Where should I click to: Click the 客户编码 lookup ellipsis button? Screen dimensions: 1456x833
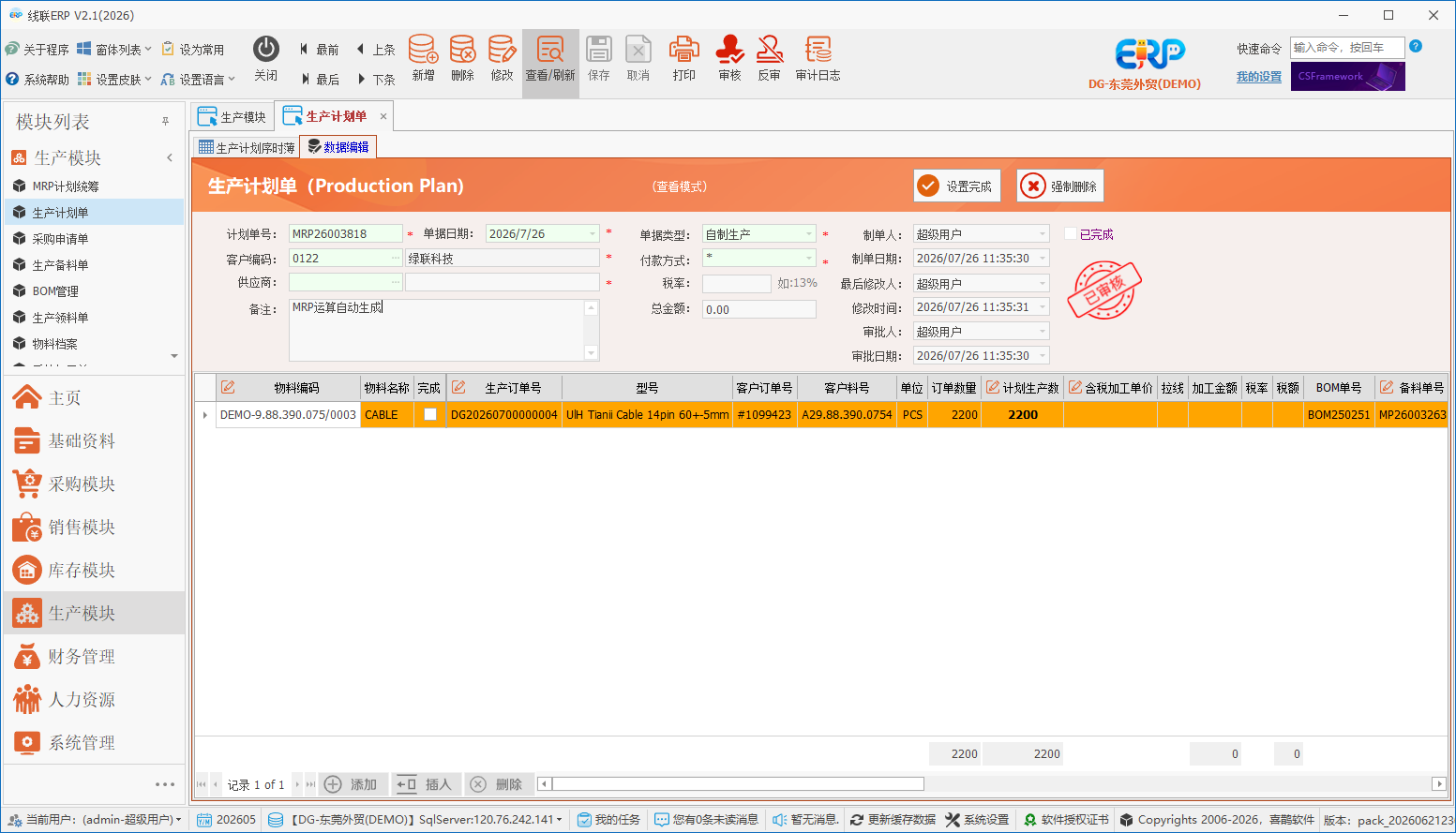click(x=396, y=259)
